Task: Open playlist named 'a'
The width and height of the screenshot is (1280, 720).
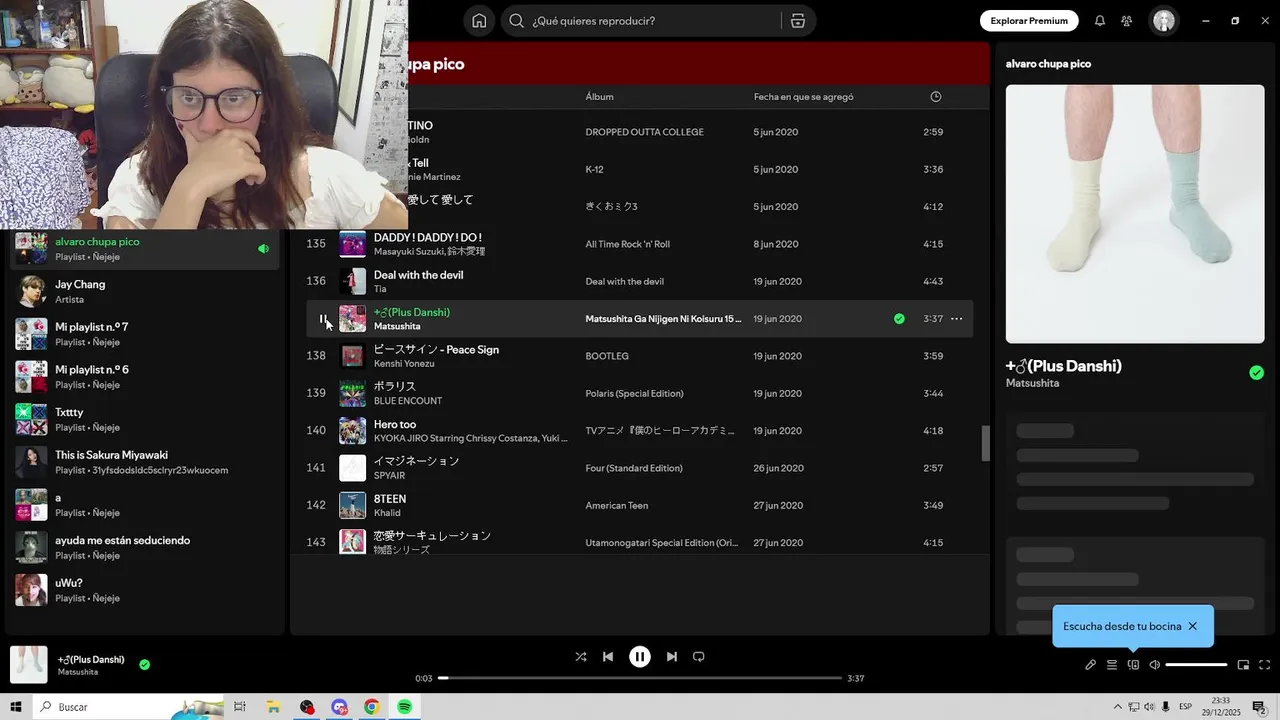Action: point(144,505)
